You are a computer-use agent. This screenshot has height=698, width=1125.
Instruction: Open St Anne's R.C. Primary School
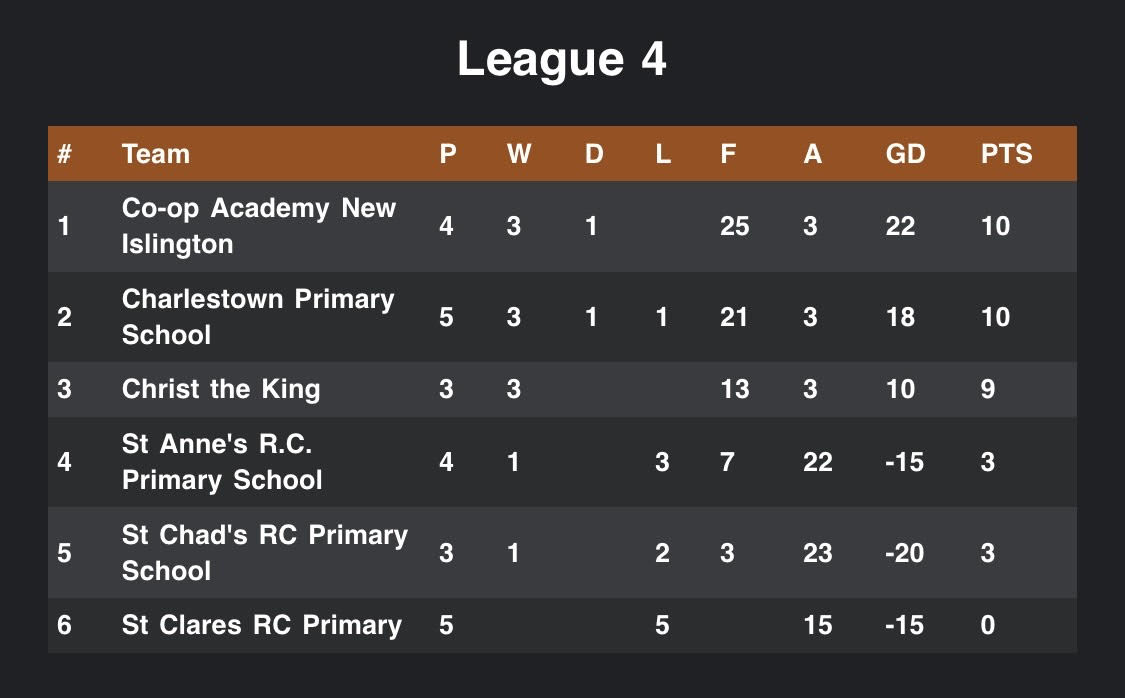coord(222,462)
